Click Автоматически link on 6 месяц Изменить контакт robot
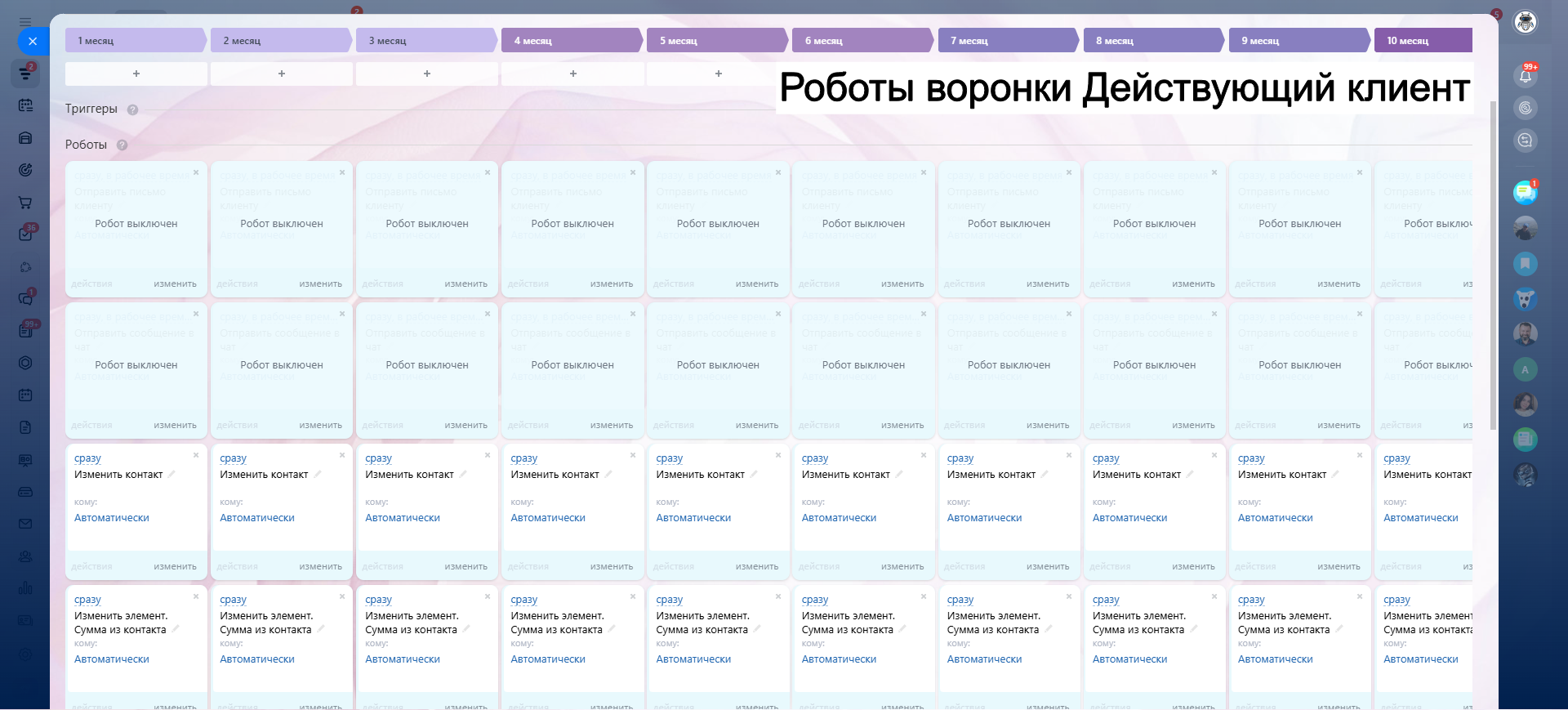 point(839,518)
